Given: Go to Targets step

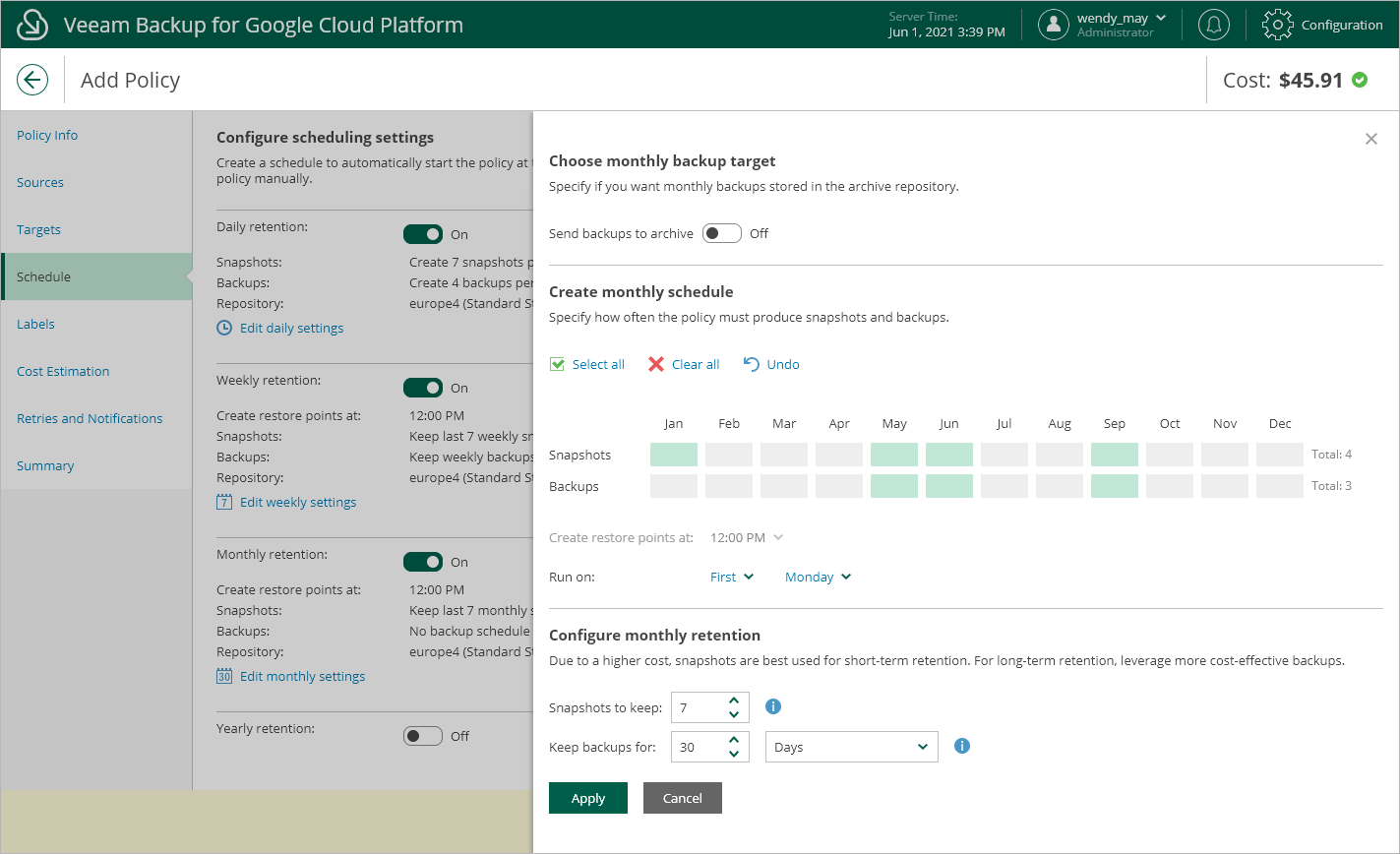Looking at the screenshot, I should tap(38, 229).
